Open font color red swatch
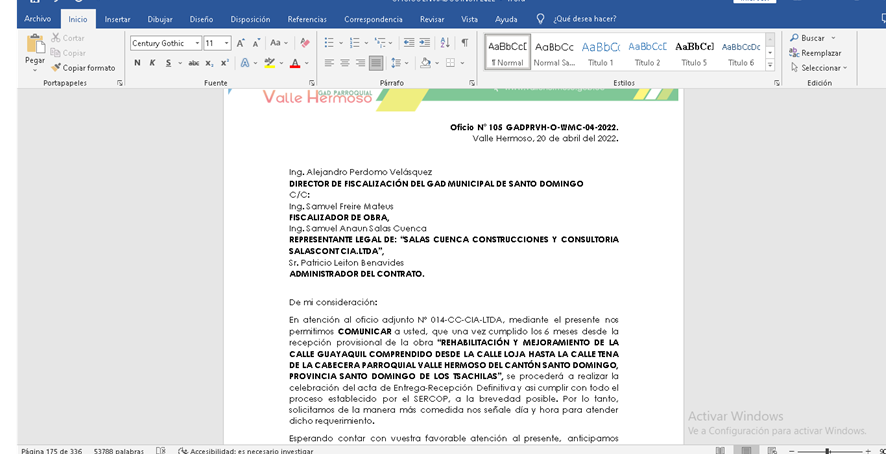This screenshot has height=454, width=886. click(294, 63)
